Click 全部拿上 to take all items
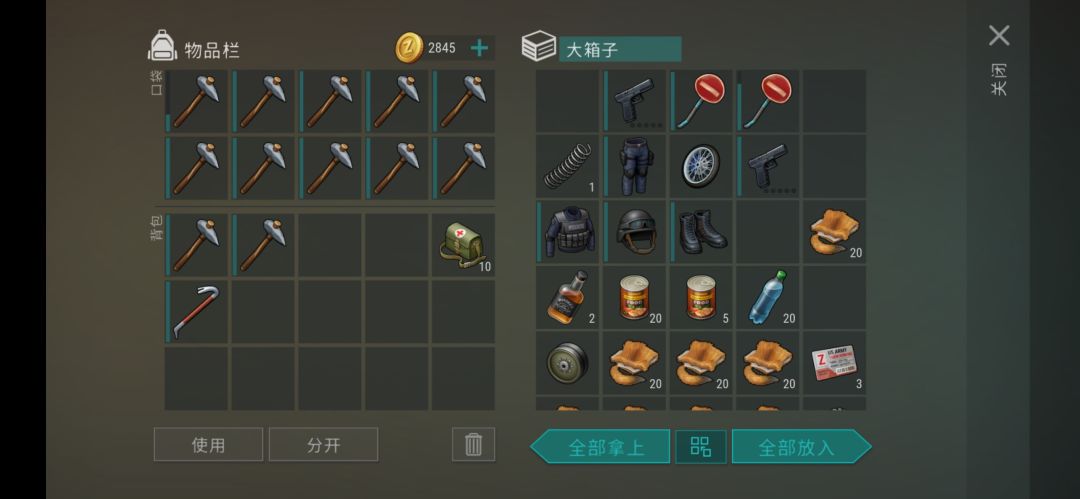The width and height of the screenshot is (1080, 499). [600, 447]
